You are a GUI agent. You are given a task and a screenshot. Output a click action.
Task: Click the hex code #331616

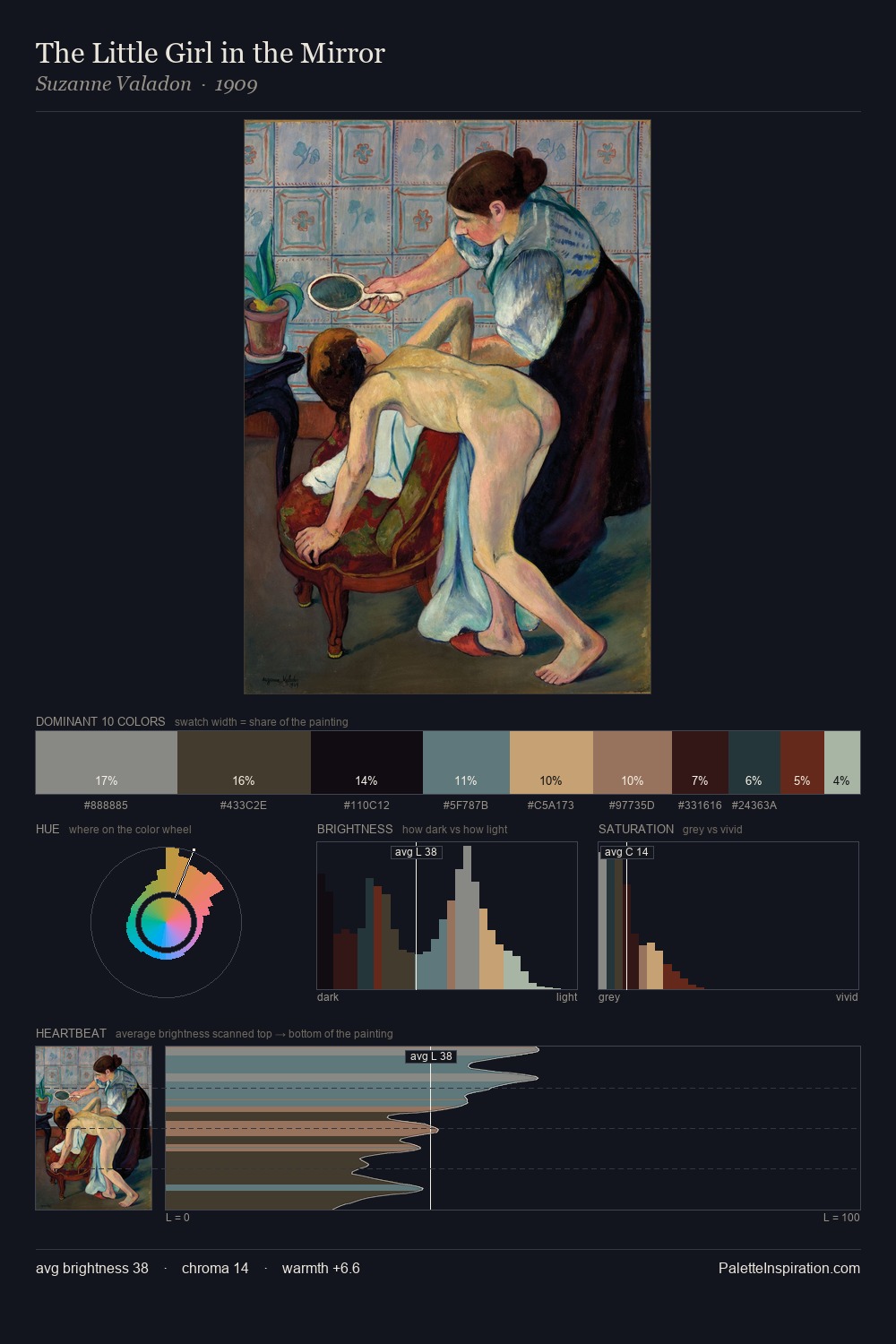[700, 806]
